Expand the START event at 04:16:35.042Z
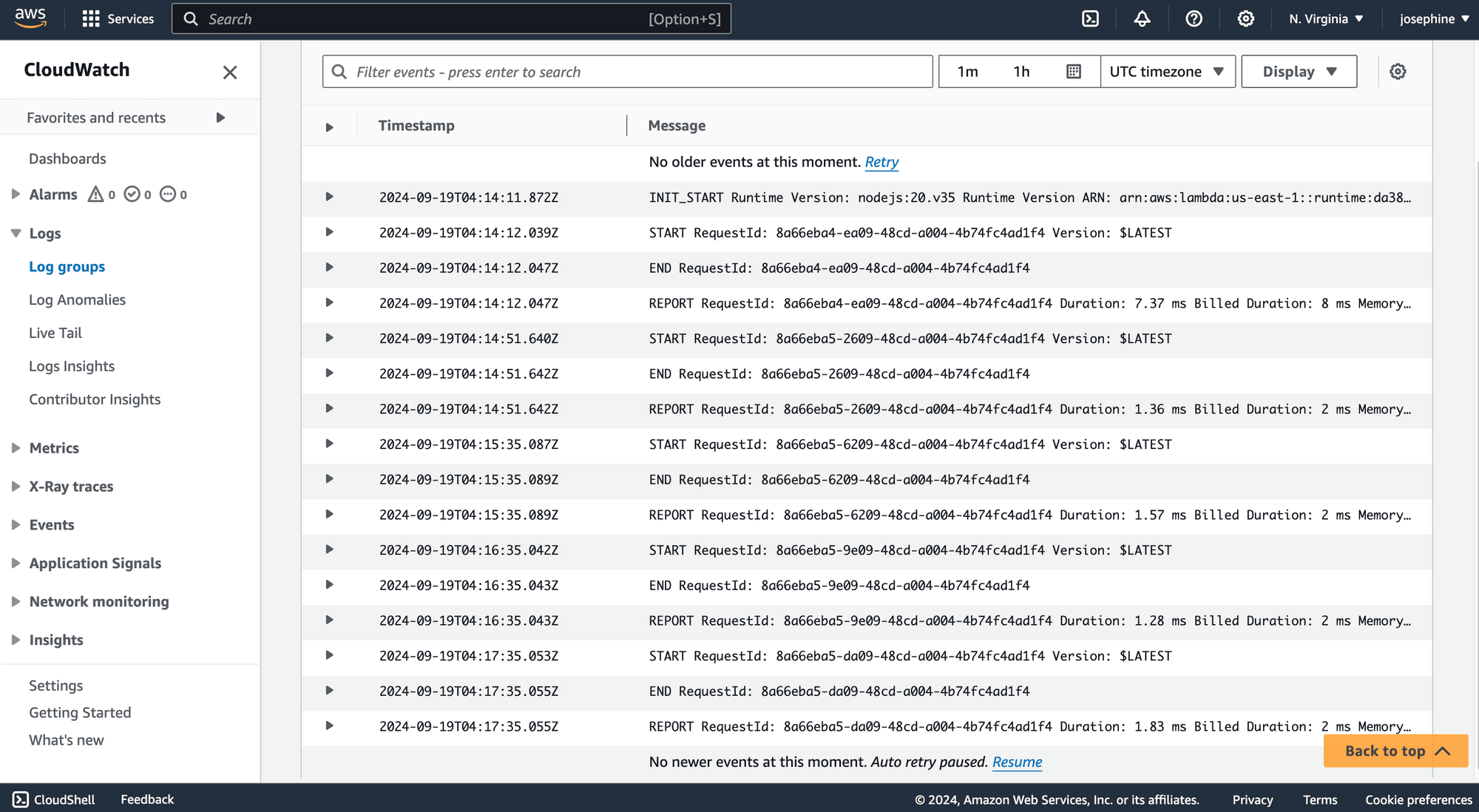This screenshot has width=1479, height=812. pyautogui.click(x=330, y=549)
